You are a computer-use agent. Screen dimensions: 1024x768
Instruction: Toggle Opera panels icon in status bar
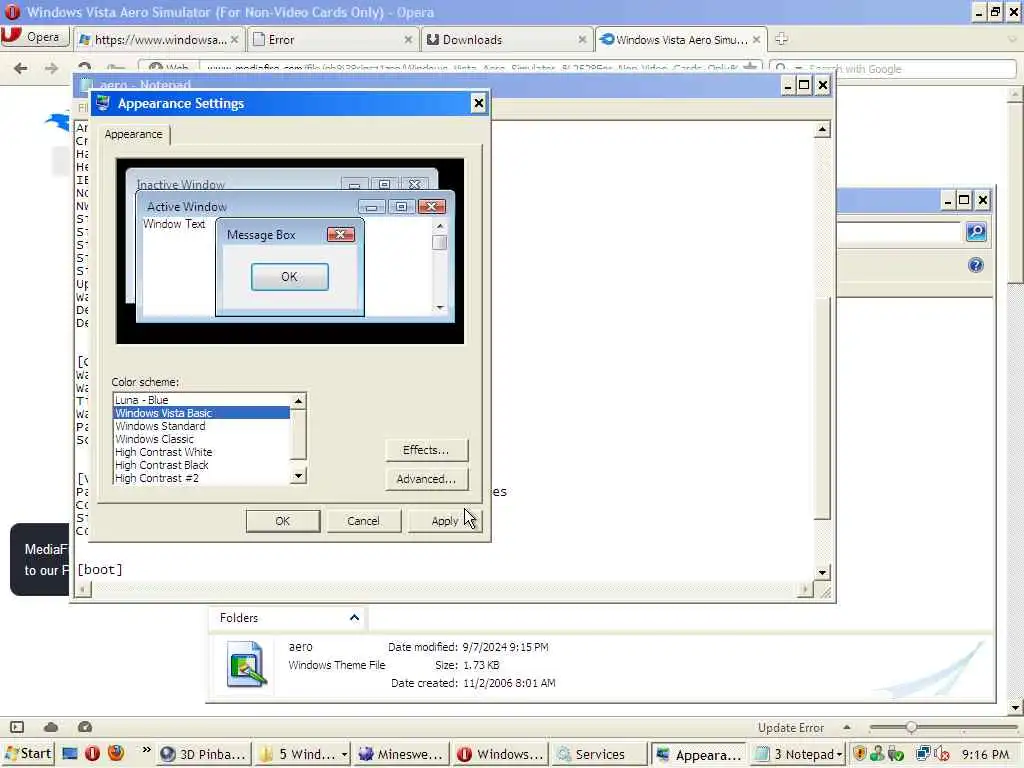17,727
